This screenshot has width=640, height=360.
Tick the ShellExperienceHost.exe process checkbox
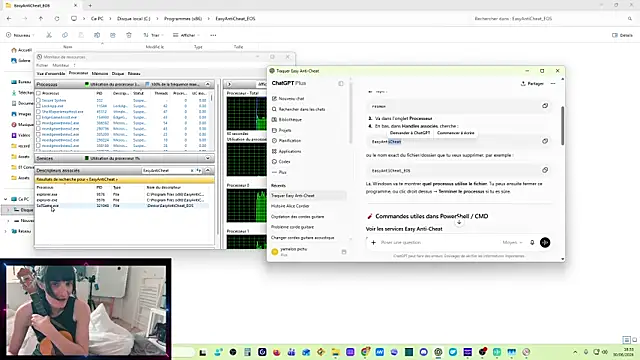click(38, 111)
